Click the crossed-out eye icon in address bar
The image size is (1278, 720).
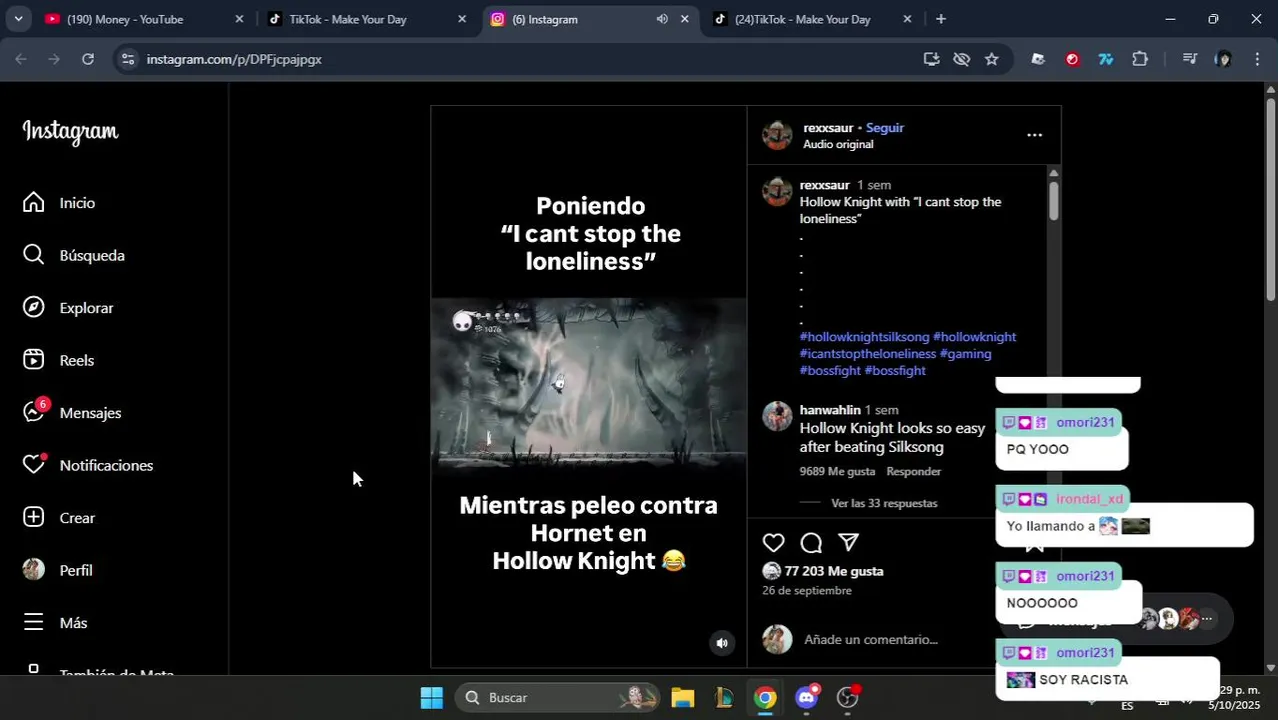pyautogui.click(x=961, y=59)
